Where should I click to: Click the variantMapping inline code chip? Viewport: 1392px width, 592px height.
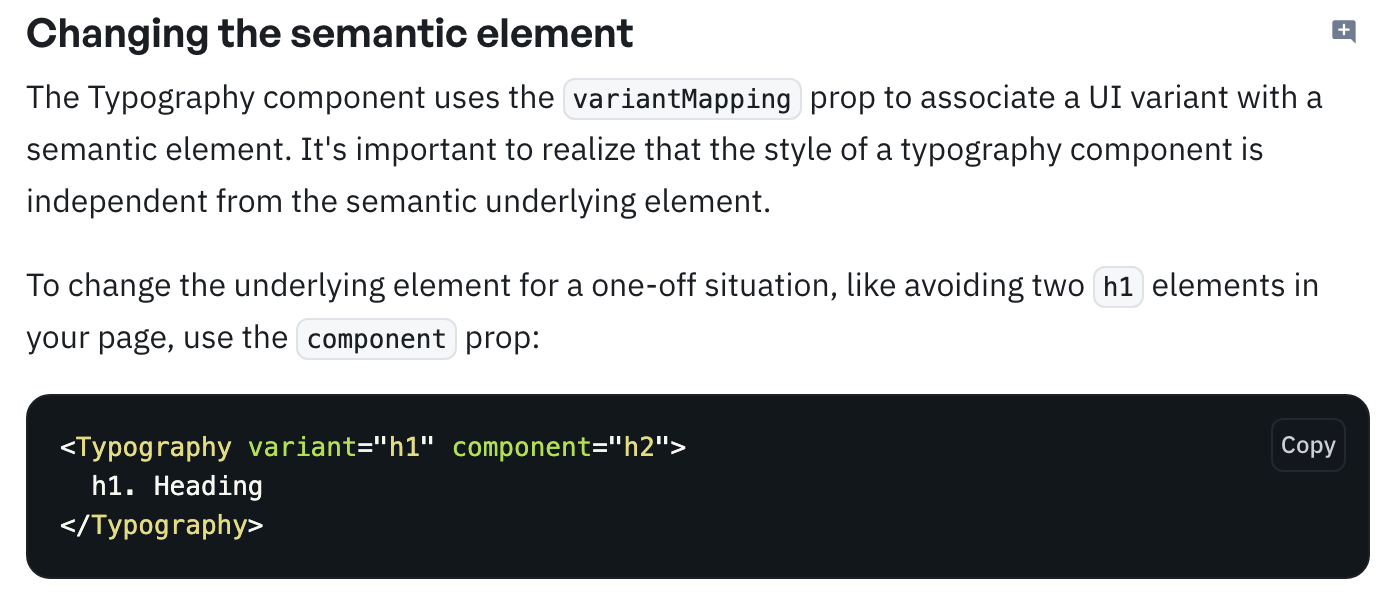click(682, 99)
